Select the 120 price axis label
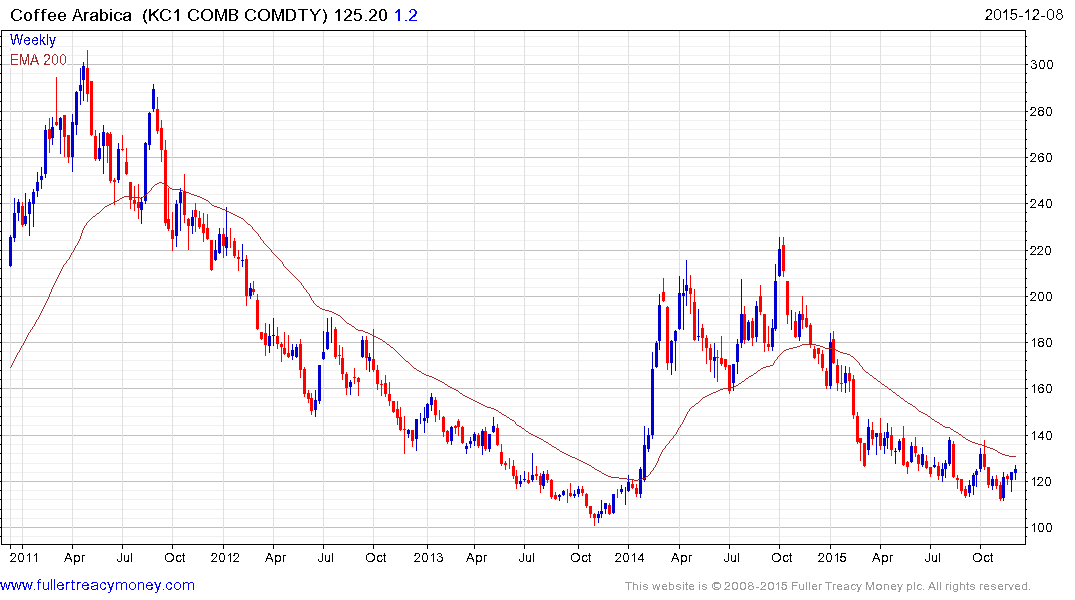This screenshot has height=600, width=1075. coord(1041,481)
